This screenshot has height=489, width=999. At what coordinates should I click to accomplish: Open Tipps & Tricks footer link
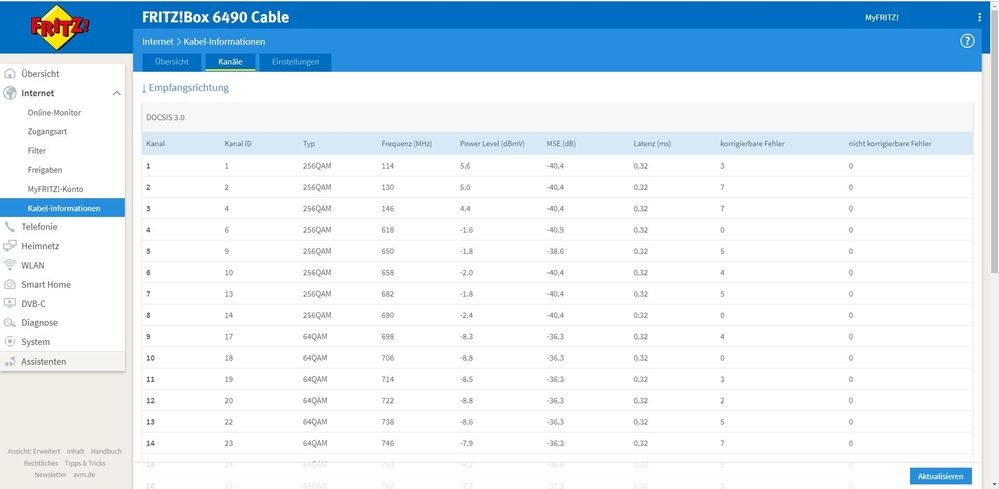point(85,464)
